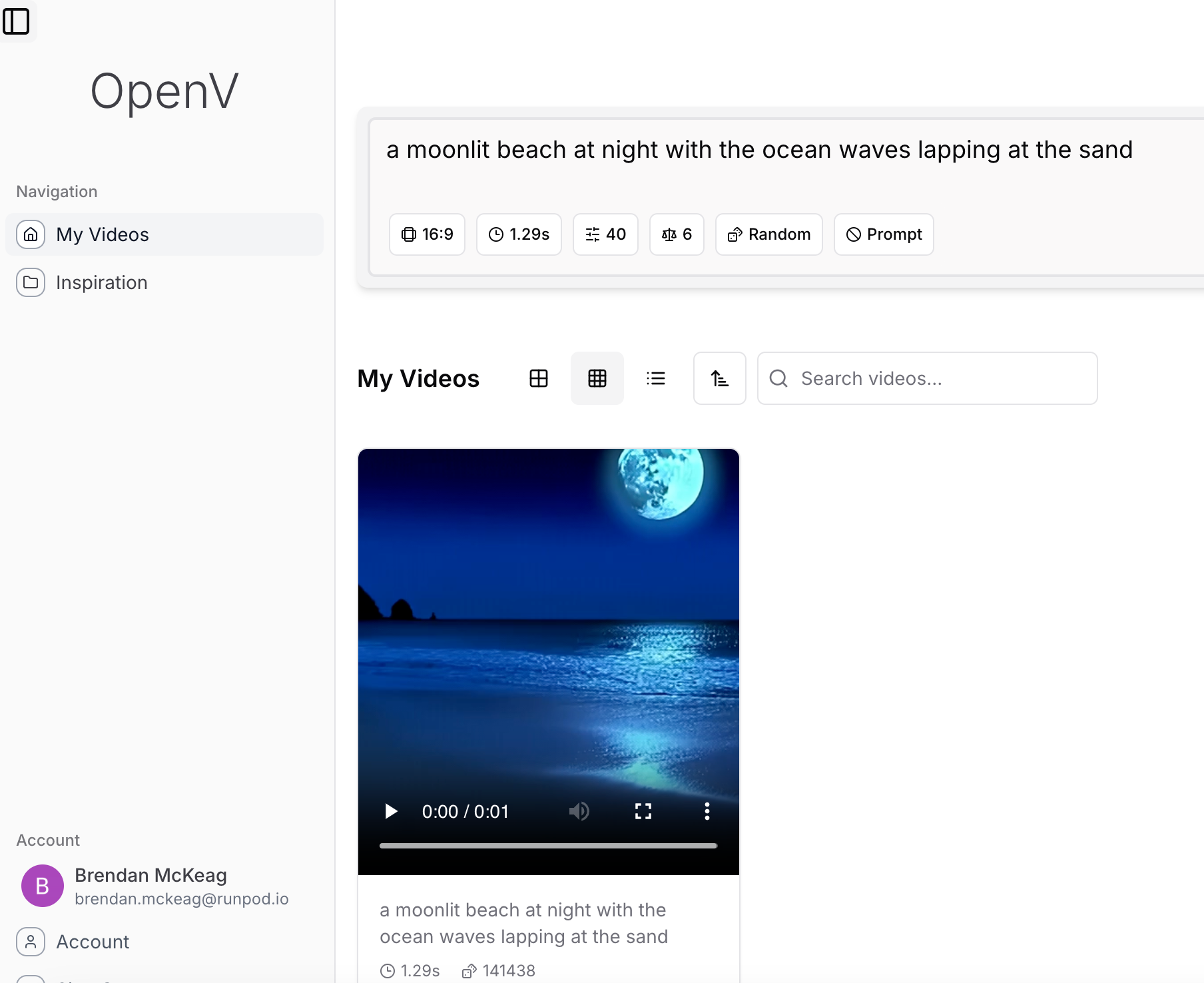The image size is (1204, 983).
Task: Enter fullscreen on the video
Action: coord(643,811)
